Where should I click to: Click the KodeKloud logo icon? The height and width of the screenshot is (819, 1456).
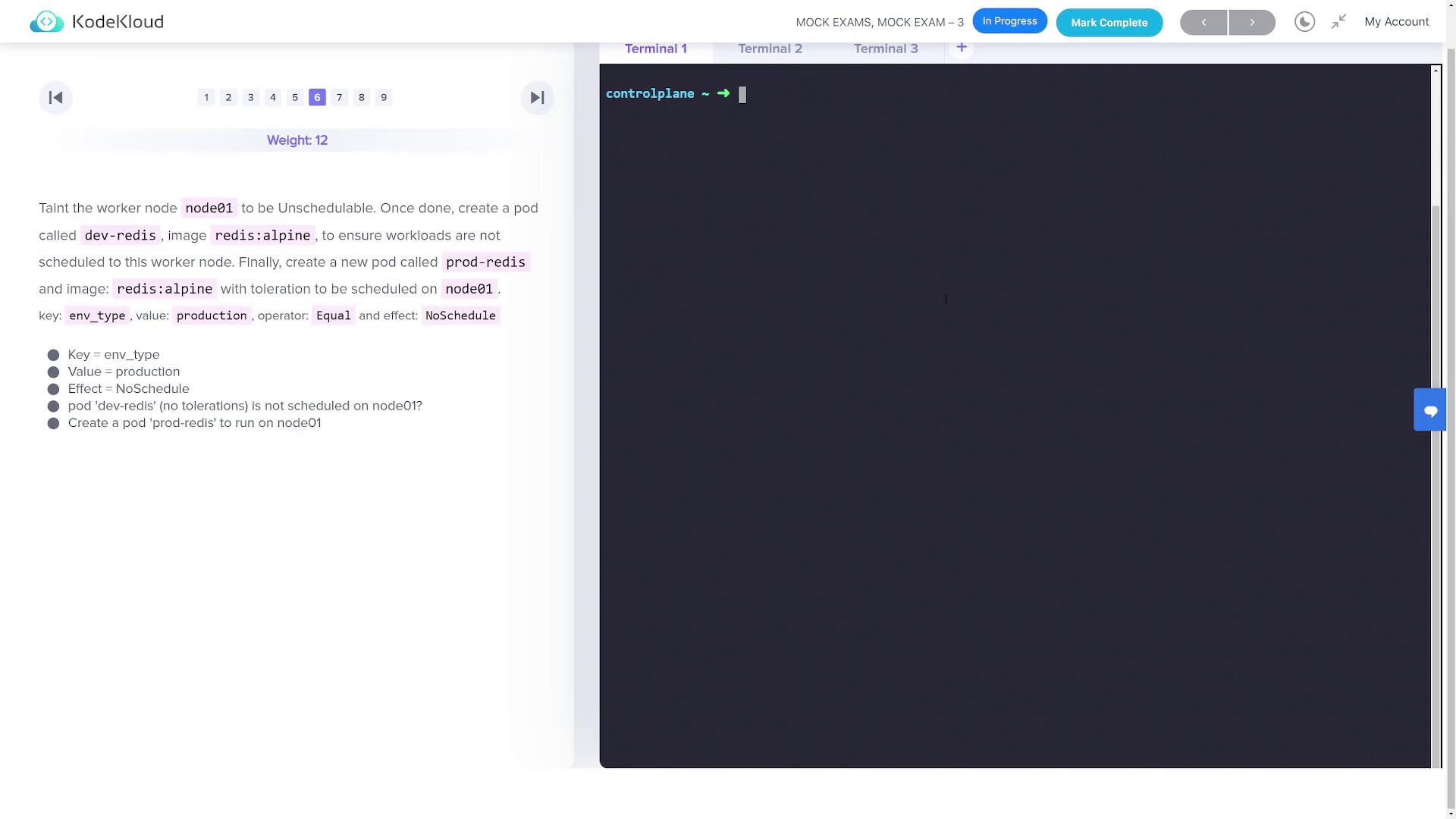point(46,22)
